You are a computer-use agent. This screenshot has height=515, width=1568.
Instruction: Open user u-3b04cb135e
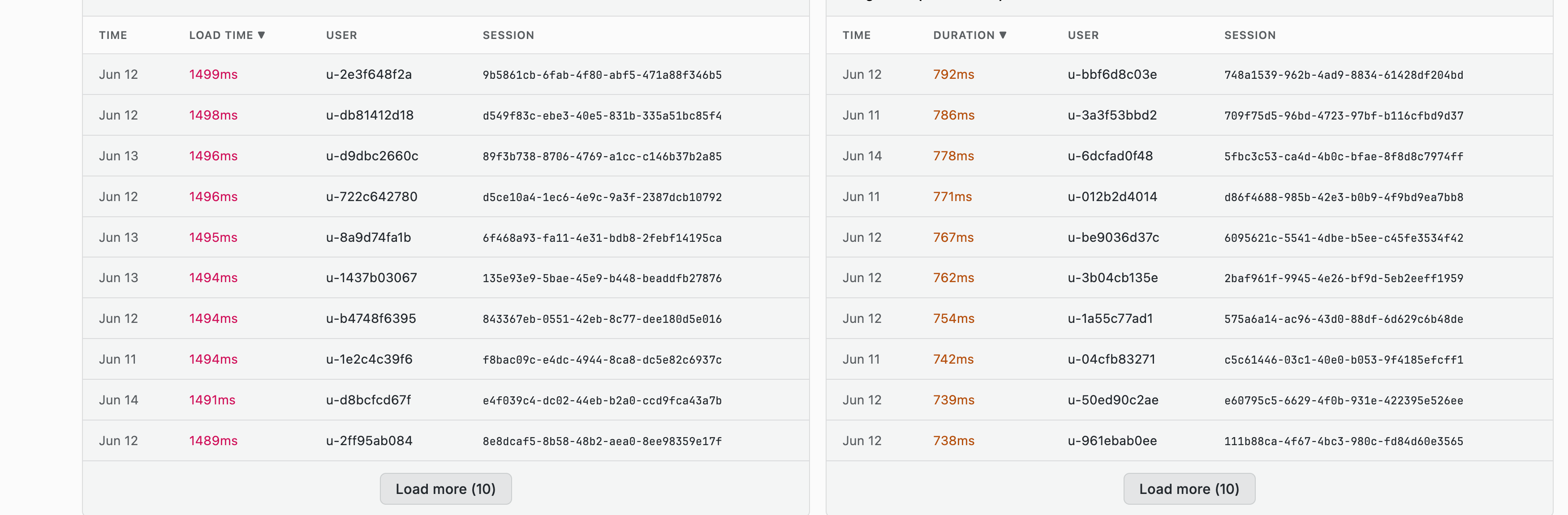point(1113,278)
